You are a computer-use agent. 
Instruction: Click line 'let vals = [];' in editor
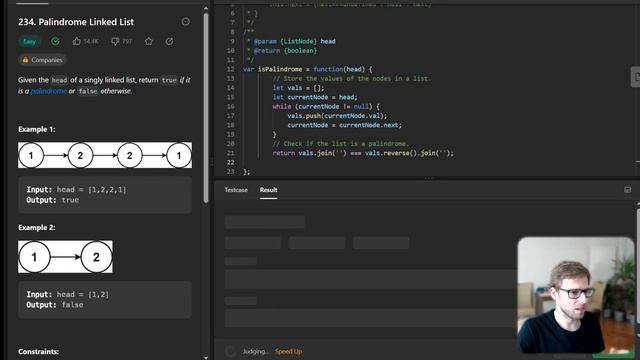tap(298, 88)
